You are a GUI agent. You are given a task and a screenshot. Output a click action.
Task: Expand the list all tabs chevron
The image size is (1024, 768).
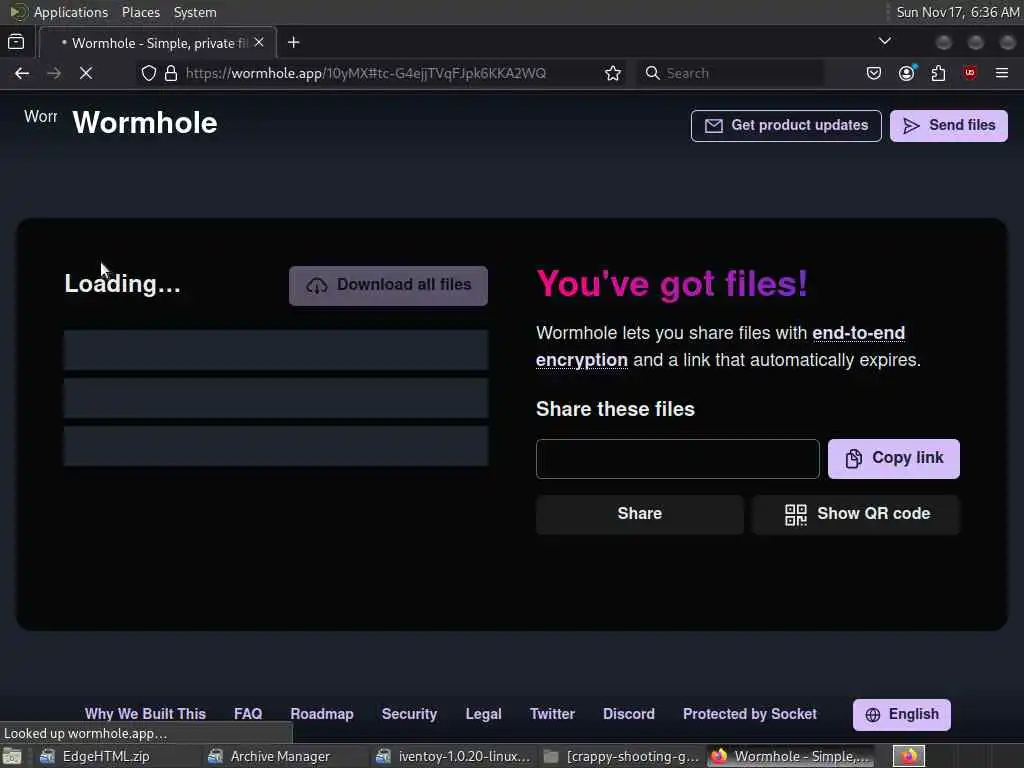tap(885, 41)
